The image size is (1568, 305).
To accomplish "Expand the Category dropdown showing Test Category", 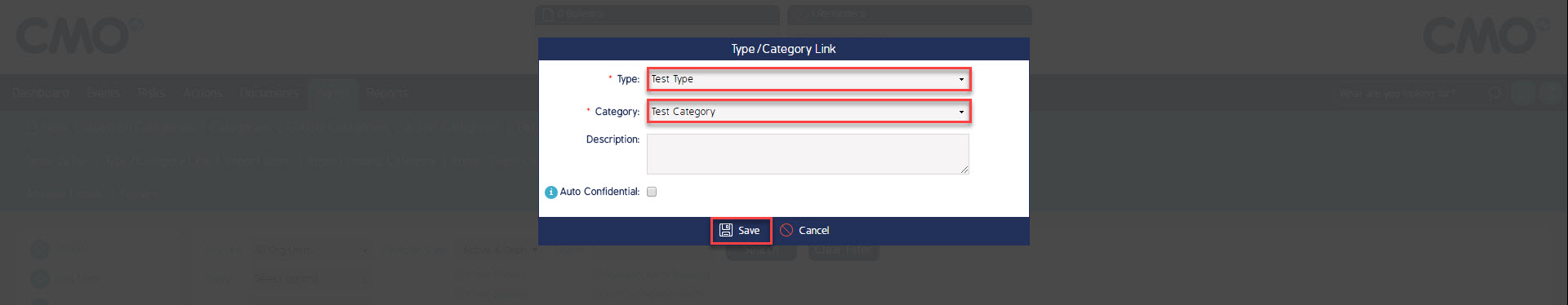I will (808, 112).
